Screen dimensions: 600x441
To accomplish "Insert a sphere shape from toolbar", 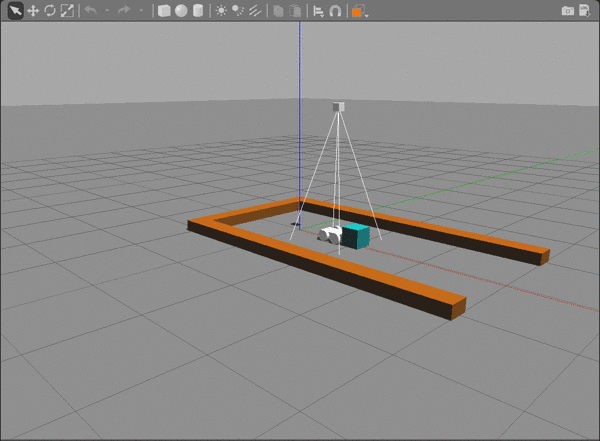I will (x=181, y=10).
